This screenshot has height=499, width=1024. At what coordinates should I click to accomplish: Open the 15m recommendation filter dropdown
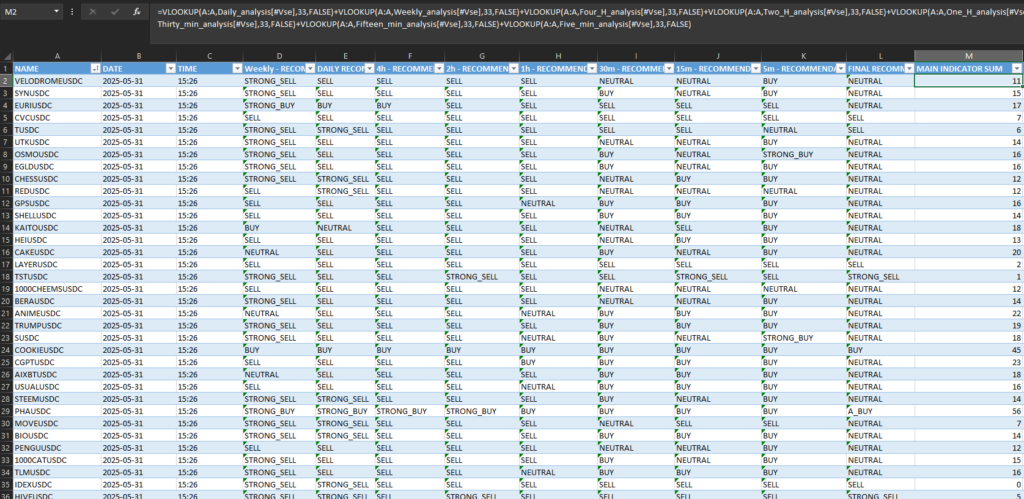click(755, 69)
